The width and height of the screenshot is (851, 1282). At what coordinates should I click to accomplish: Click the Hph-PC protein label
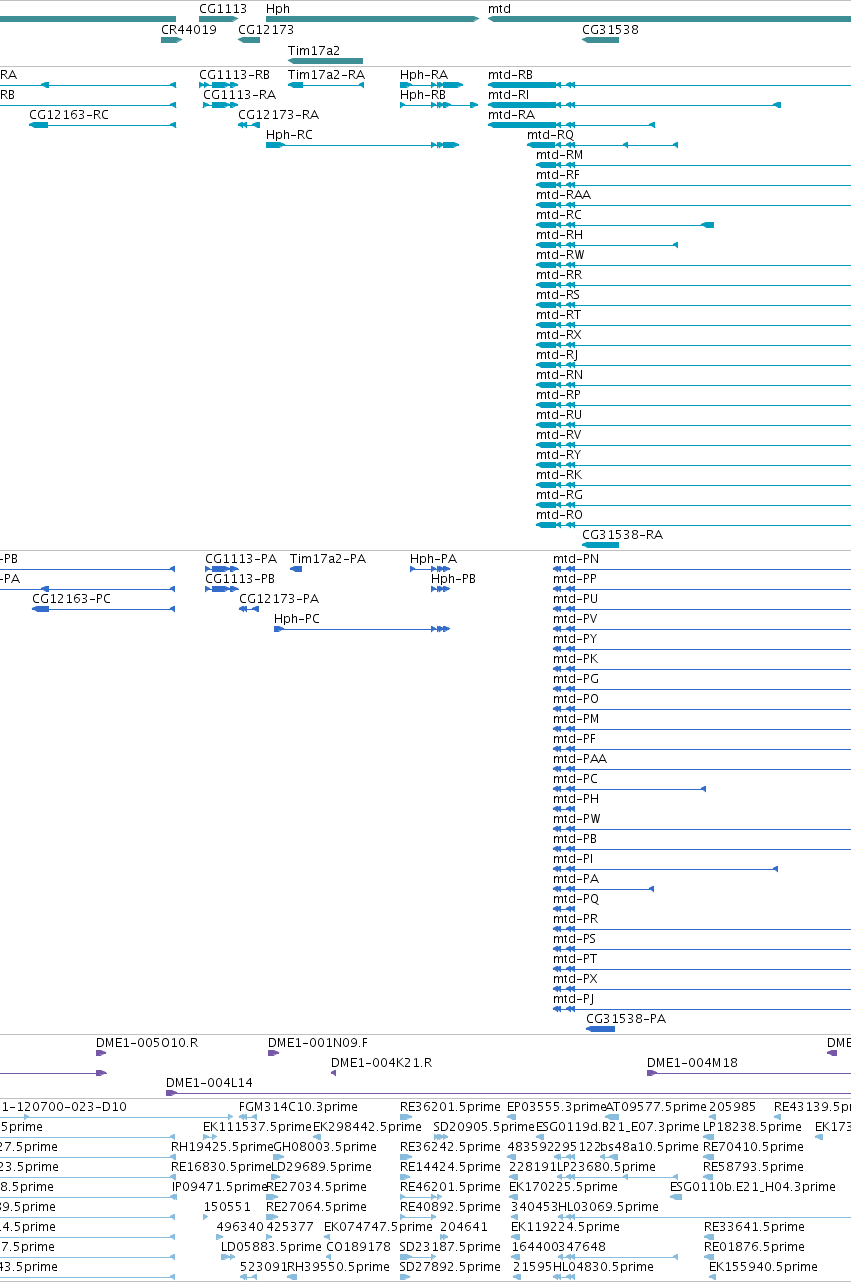point(297,619)
